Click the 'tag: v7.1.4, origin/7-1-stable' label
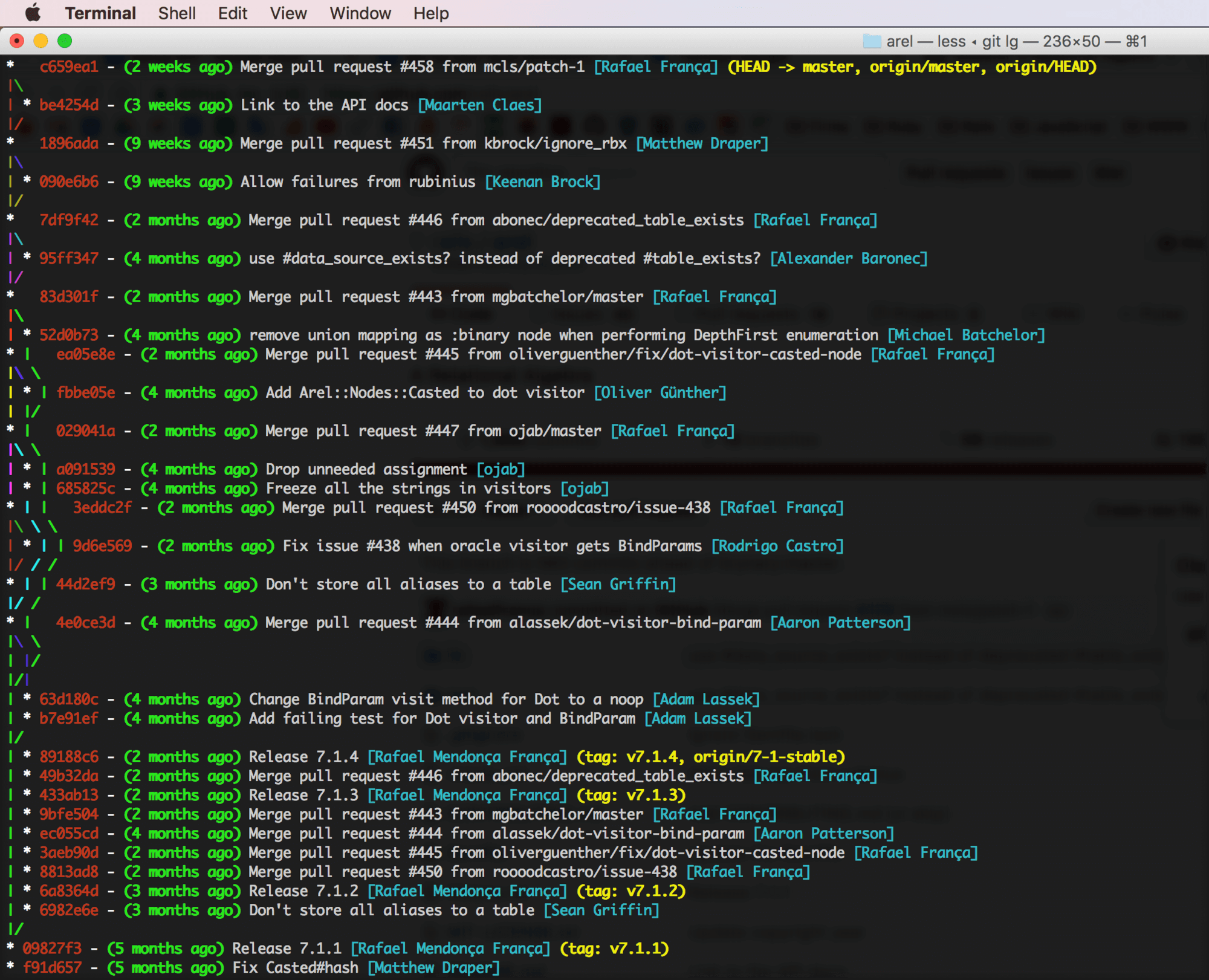Image resolution: width=1209 pixels, height=980 pixels. 711,757
